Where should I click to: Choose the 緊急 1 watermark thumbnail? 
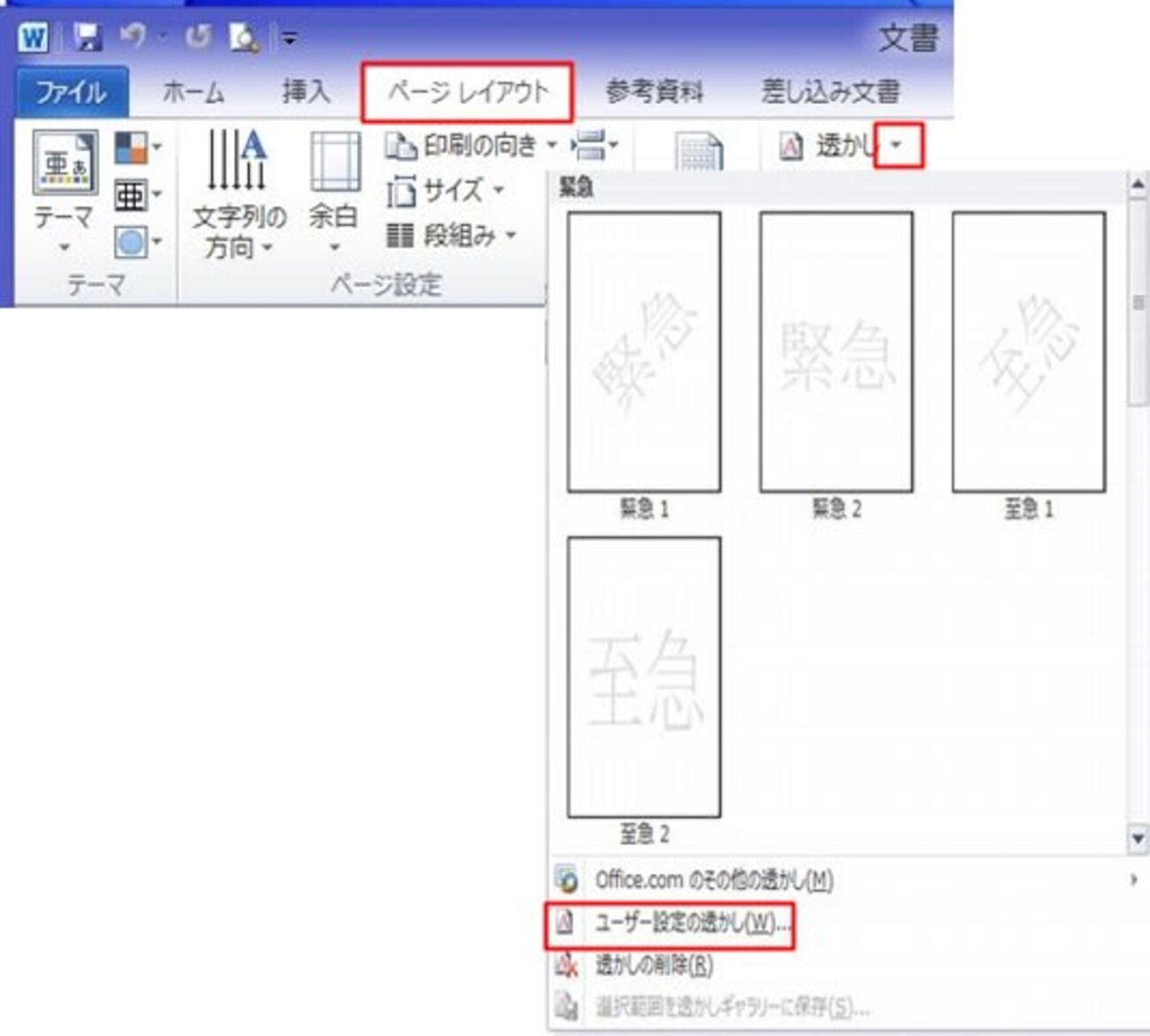tap(644, 352)
